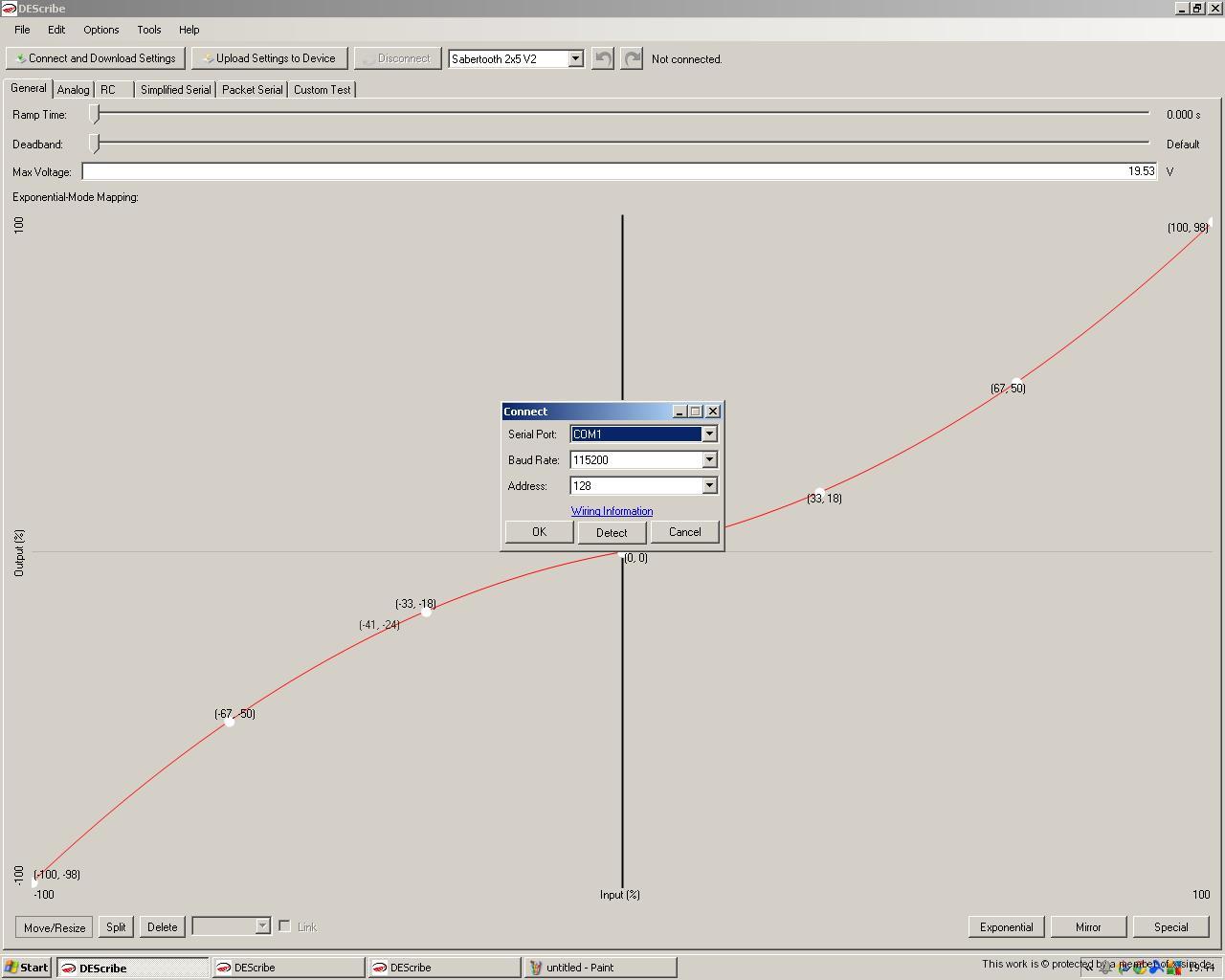Open the Wiring Information link
This screenshot has height=980, width=1225.
[x=612, y=511]
